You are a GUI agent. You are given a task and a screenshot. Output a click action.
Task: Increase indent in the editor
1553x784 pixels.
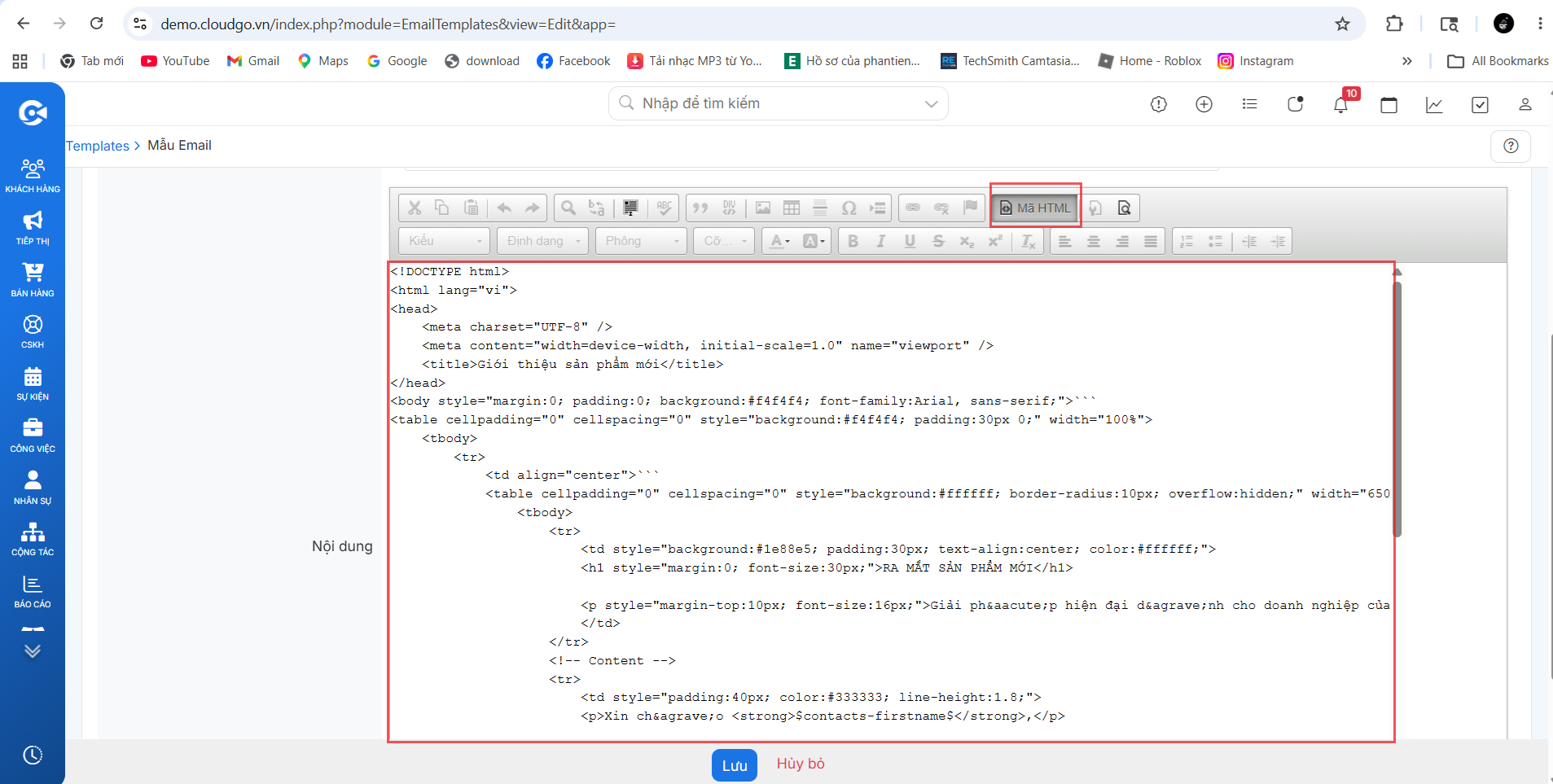click(1279, 241)
